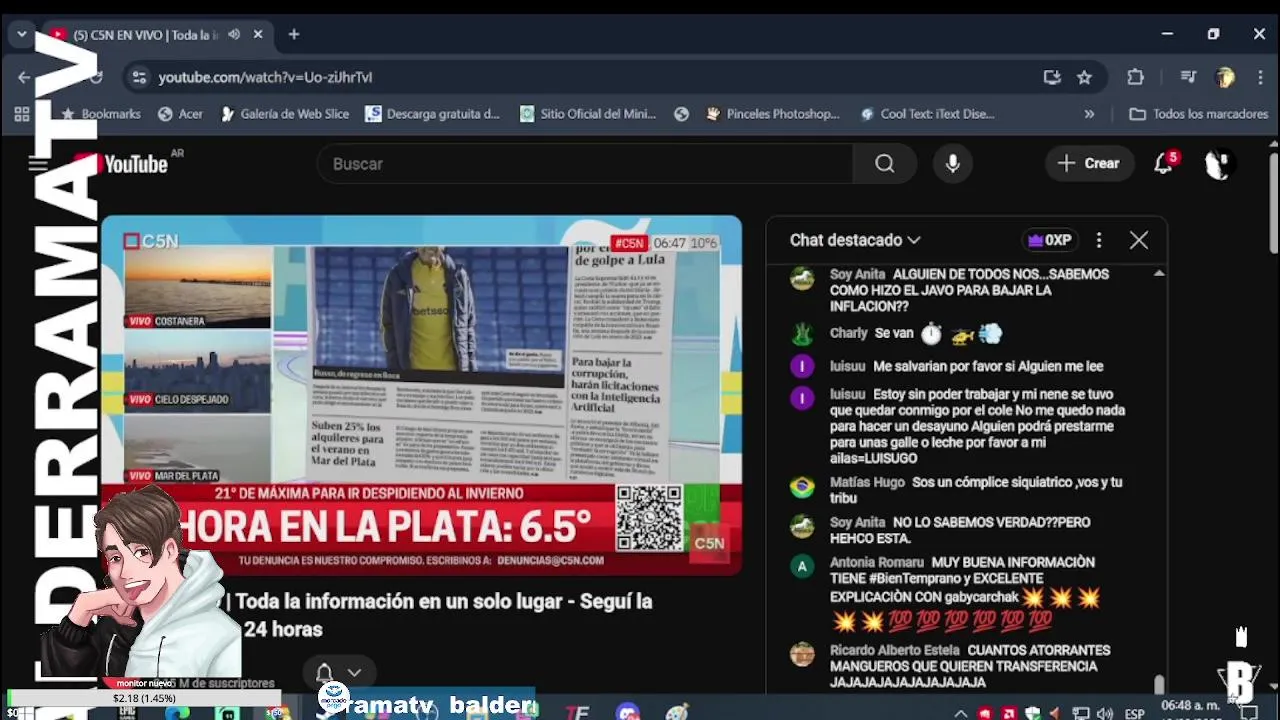
Task: Open the Pinceles Photoshop bookmark
Action: pyautogui.click(x=772, y=114)
